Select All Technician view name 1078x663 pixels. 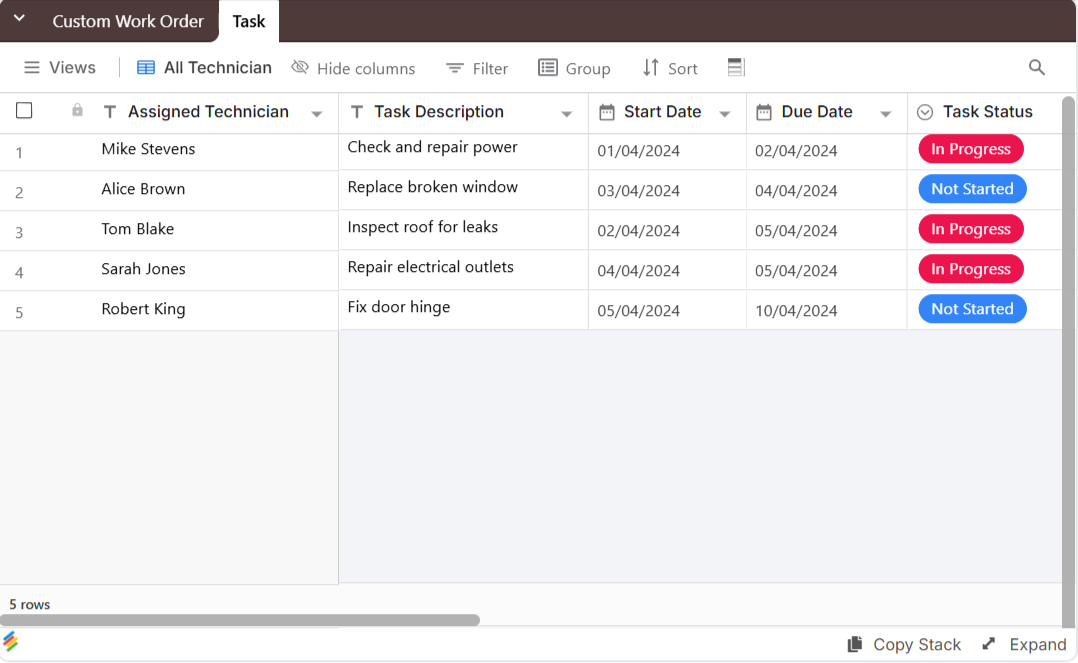(217, 67)
